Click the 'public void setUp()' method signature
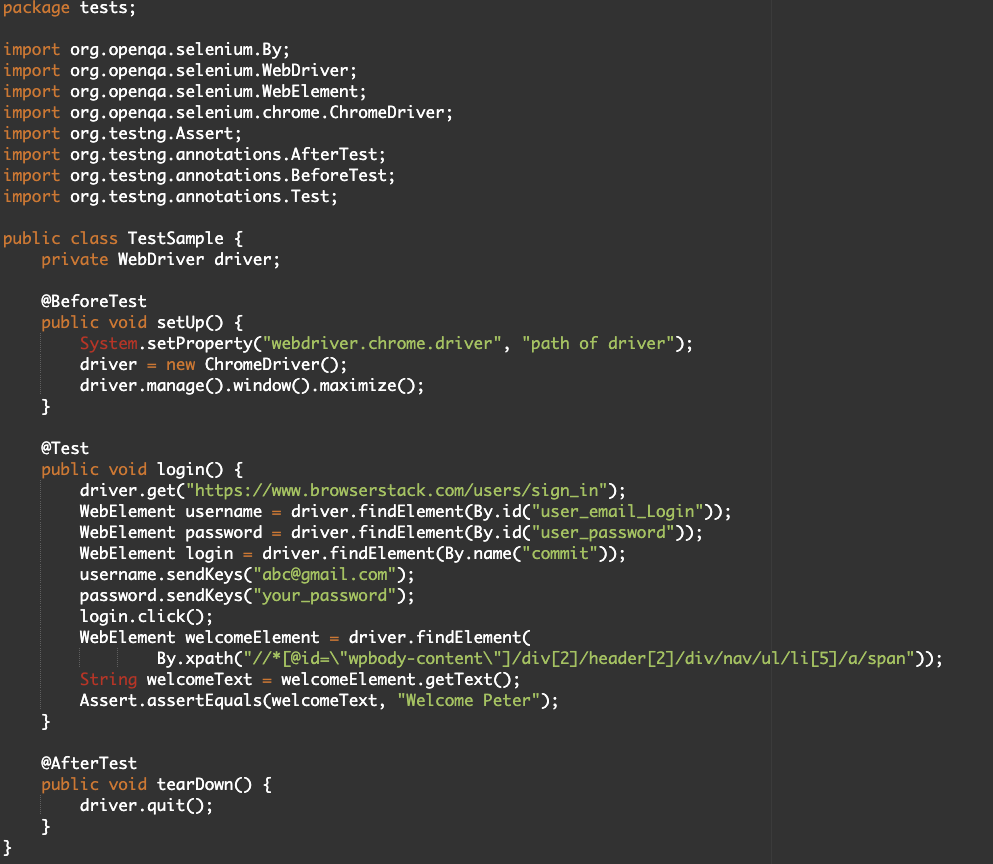The height and width of the screenshot is (864, 993). pyautogui.click(x=142, y=322)
